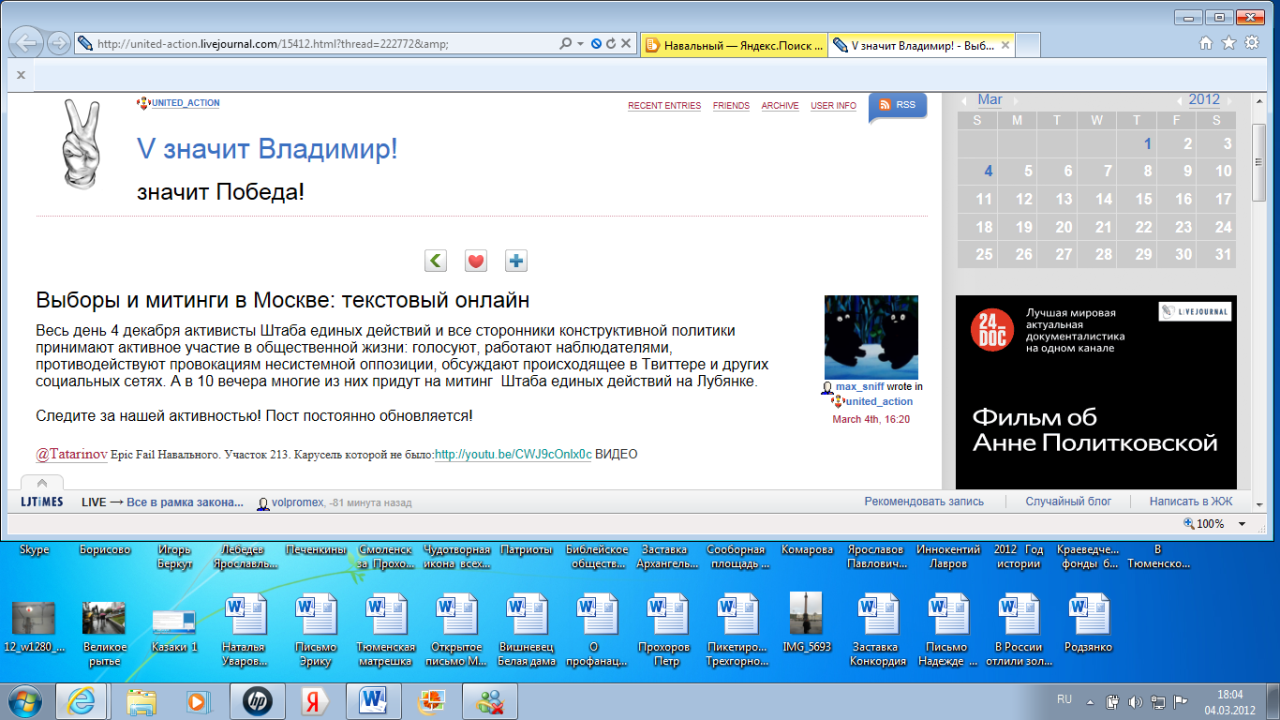Open the address bar dropdown arrow
Image resolution: width=1280 pixels, height=720 pixels.
click(580, 44)
